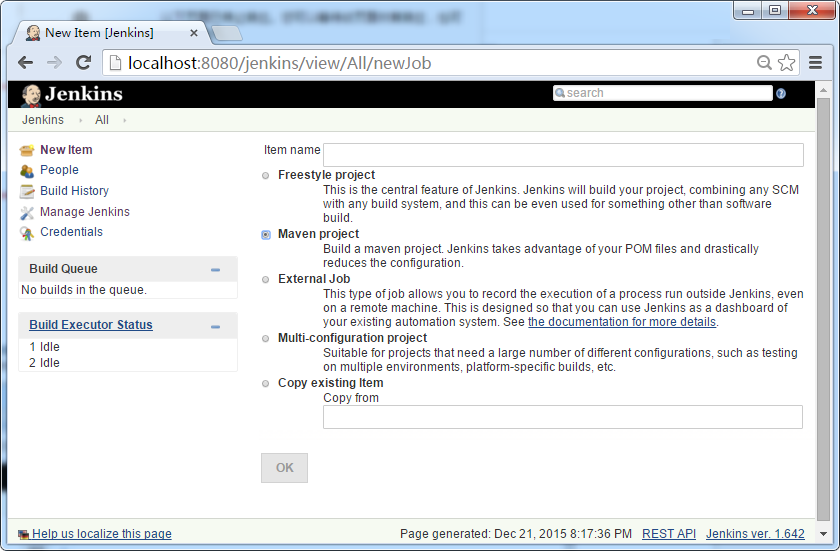Open the Manage Jenkins sidebar link
Viewport: 840px width, 551px height.
[x=85, y=212]
